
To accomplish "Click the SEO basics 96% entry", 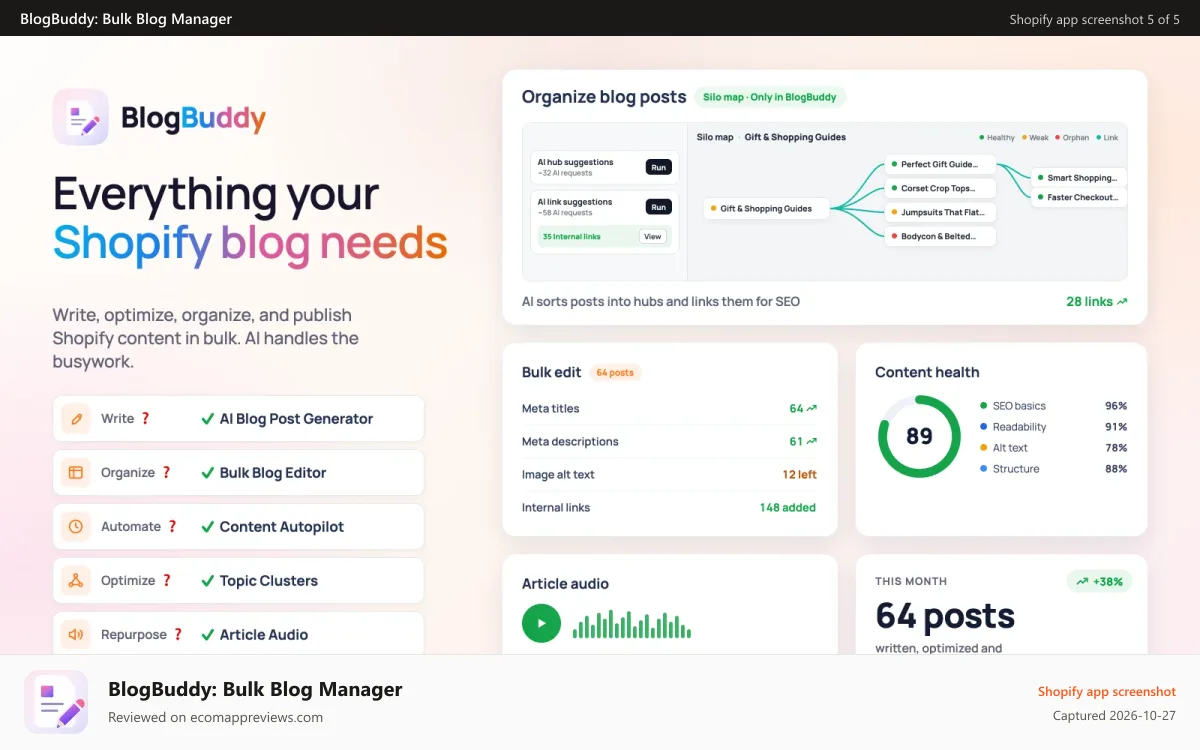I will [1054, 406].
